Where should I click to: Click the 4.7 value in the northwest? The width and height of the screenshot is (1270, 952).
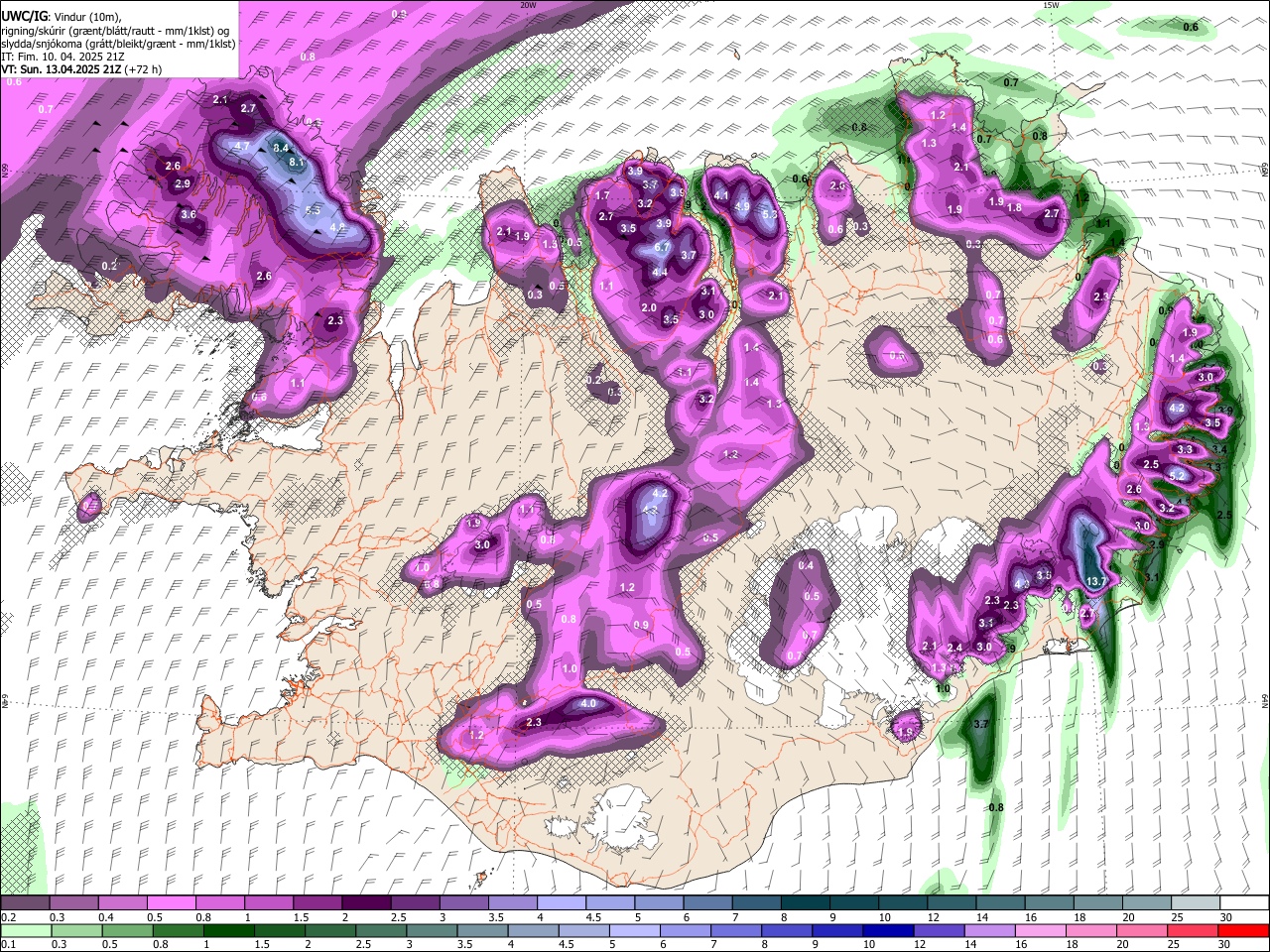(x=241, y=146)
